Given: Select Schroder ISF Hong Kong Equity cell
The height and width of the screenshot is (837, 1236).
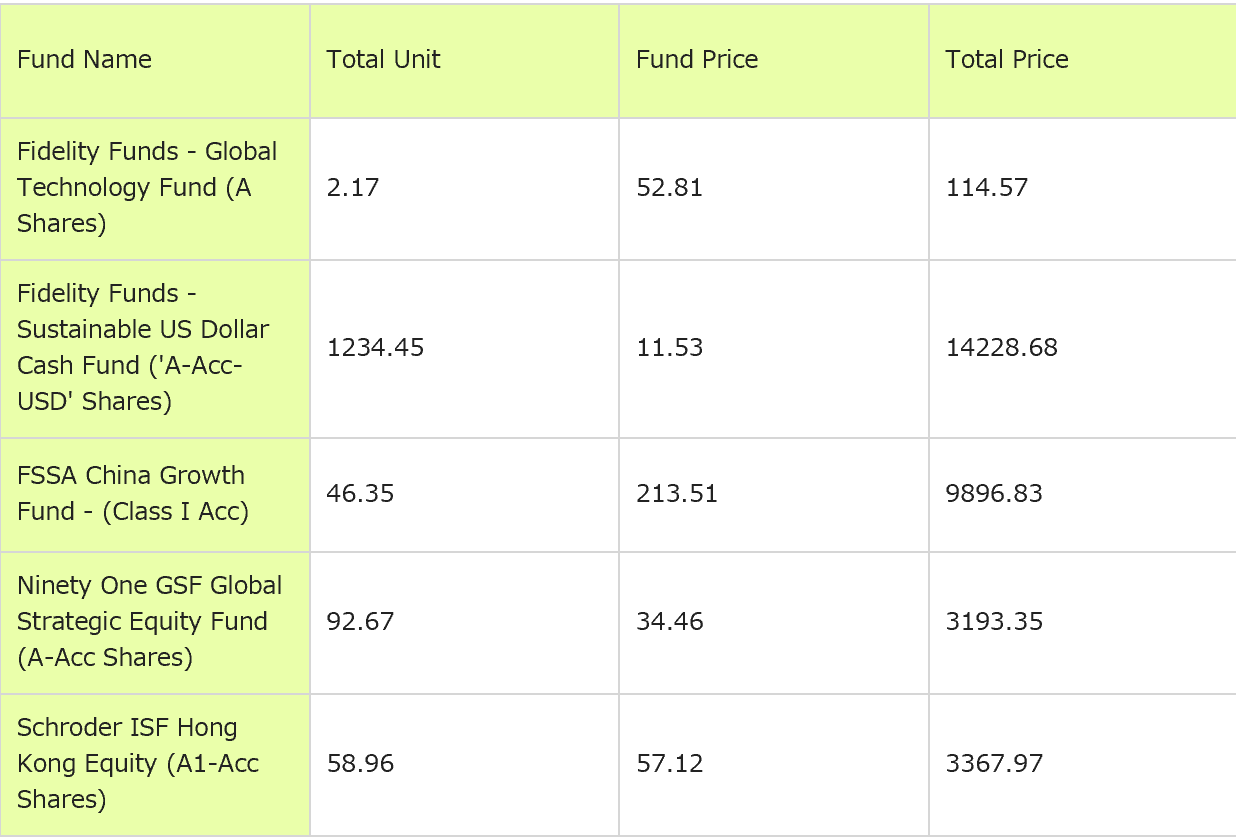Looking at the screenshot, I should [137, 764].
